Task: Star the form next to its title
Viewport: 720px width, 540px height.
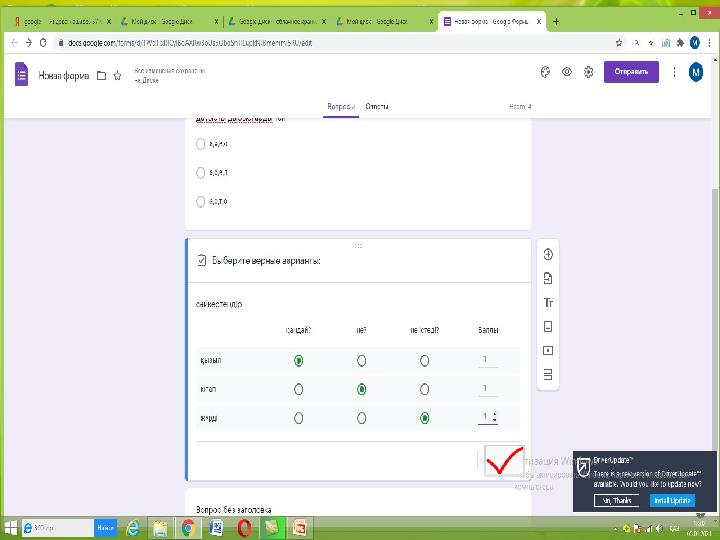Action: pyautogui.click(x=118, y=76)
